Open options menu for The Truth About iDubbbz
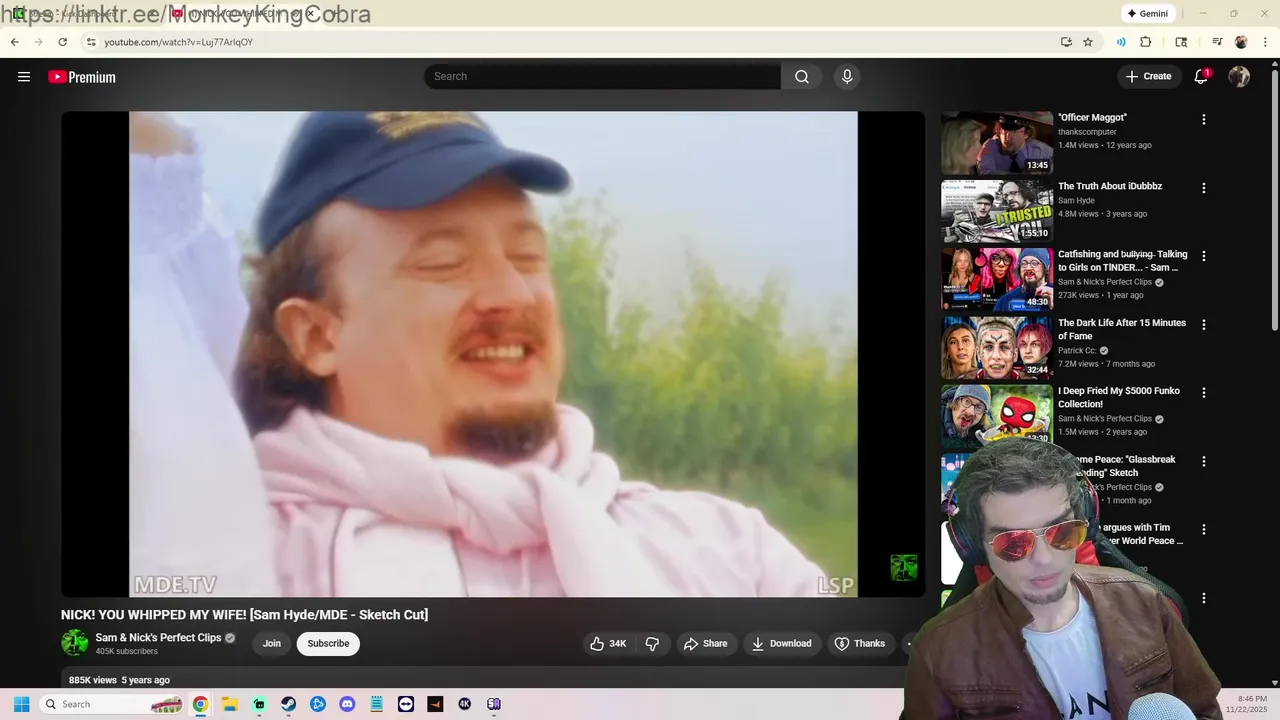Image resolution: width=1280 pixels, height=720 pixels. point(1204,188)
